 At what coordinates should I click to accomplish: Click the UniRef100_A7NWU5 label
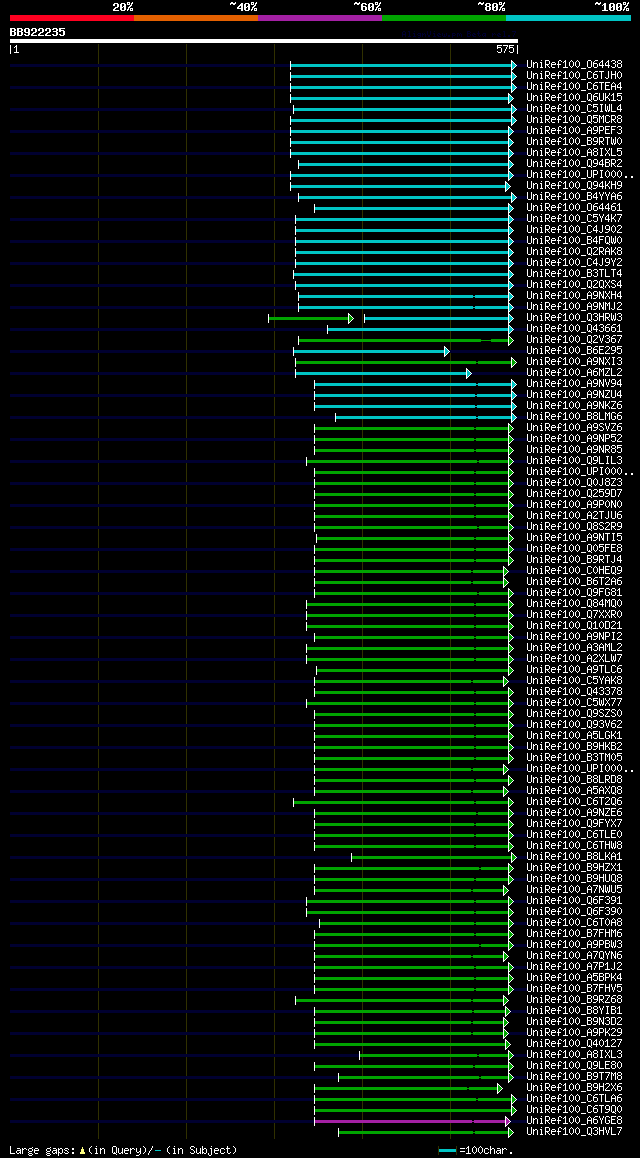click(574, 890)
